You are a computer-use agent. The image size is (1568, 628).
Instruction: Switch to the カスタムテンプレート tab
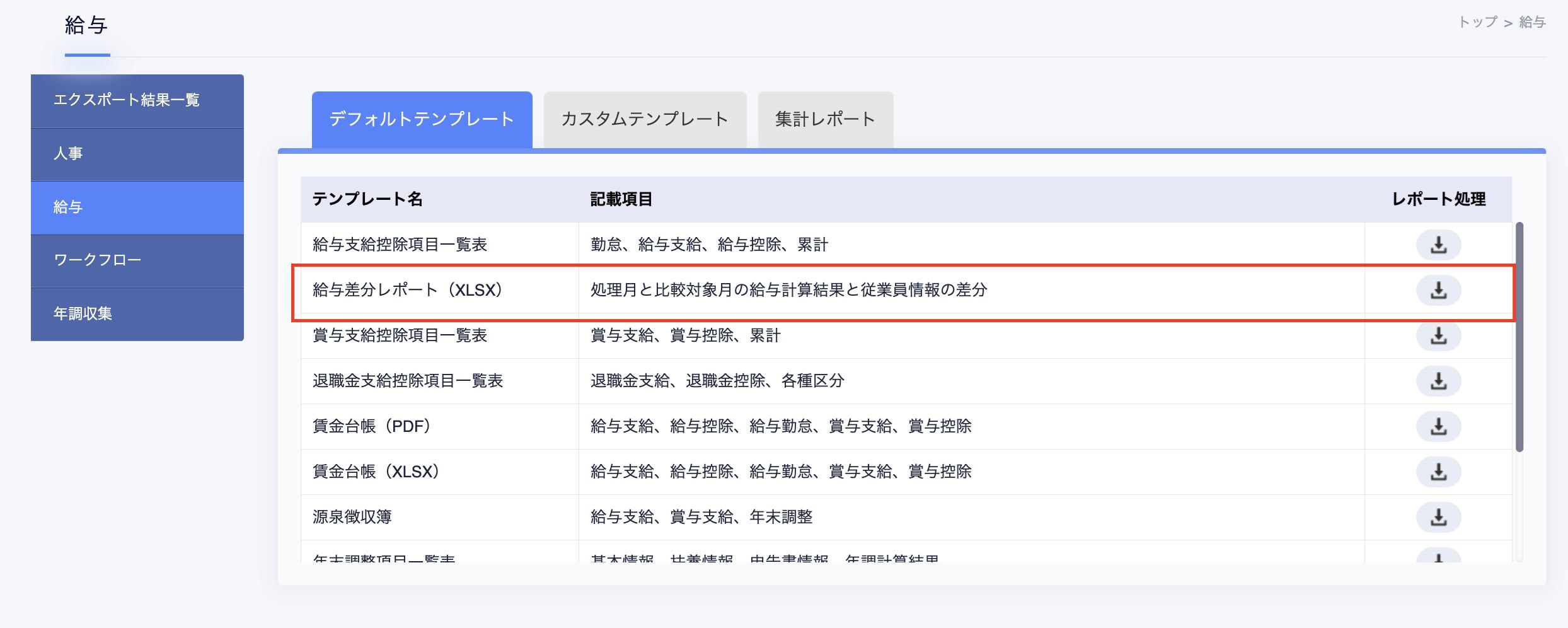(645, 119)
